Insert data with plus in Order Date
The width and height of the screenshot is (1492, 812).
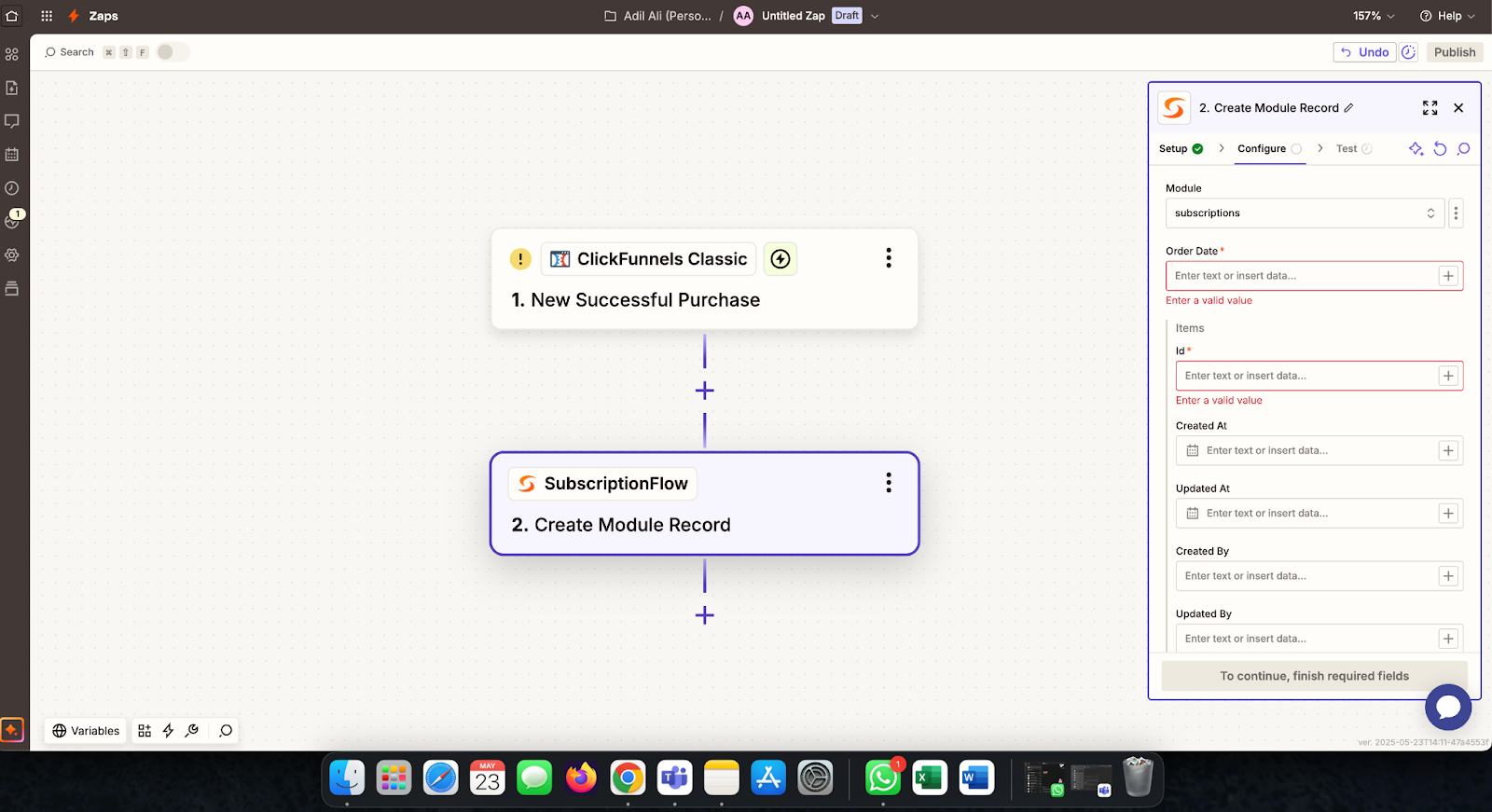1448,276
